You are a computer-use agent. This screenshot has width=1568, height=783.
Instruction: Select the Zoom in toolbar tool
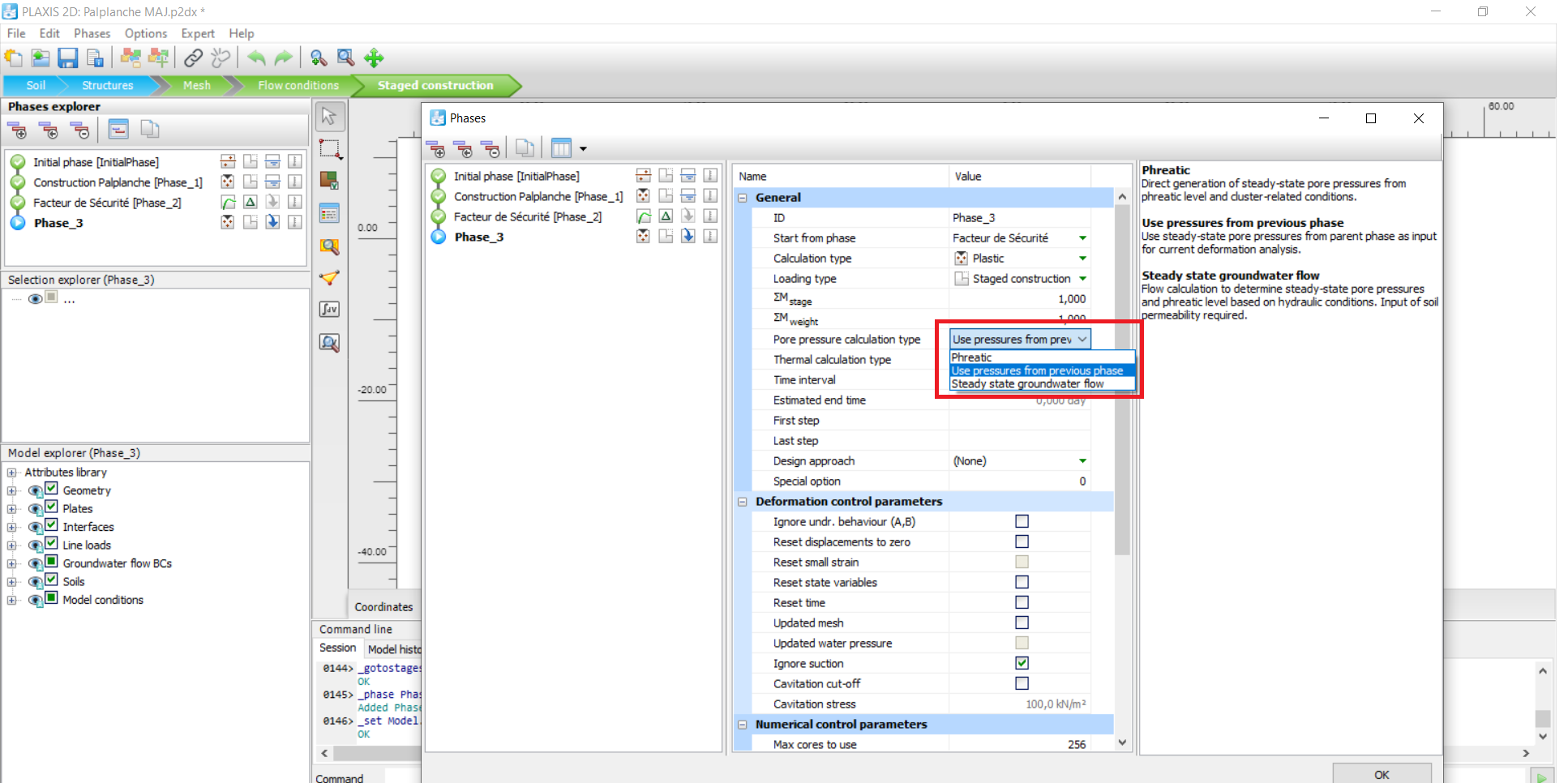pyautogui.click(x=318, y=58)
